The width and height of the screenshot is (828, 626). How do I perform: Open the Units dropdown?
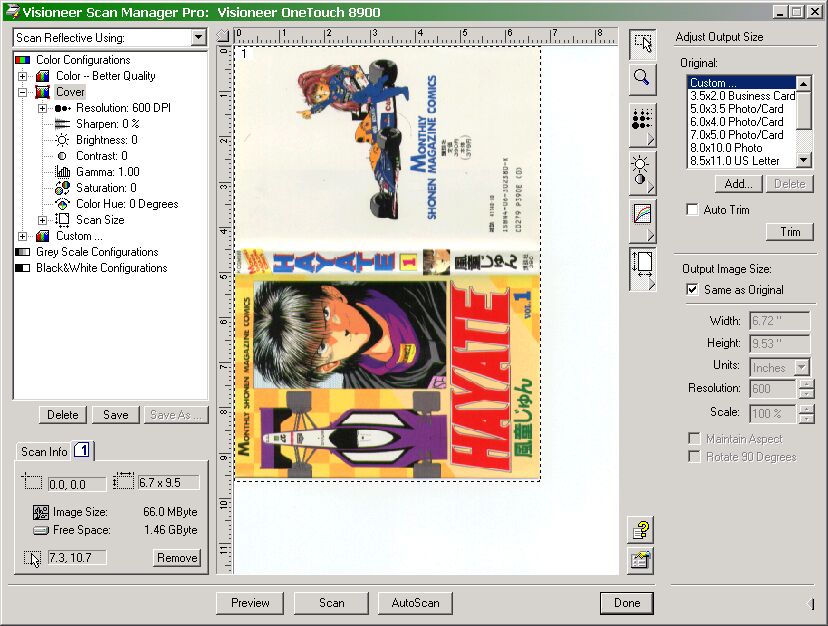[x=801, y=367]
